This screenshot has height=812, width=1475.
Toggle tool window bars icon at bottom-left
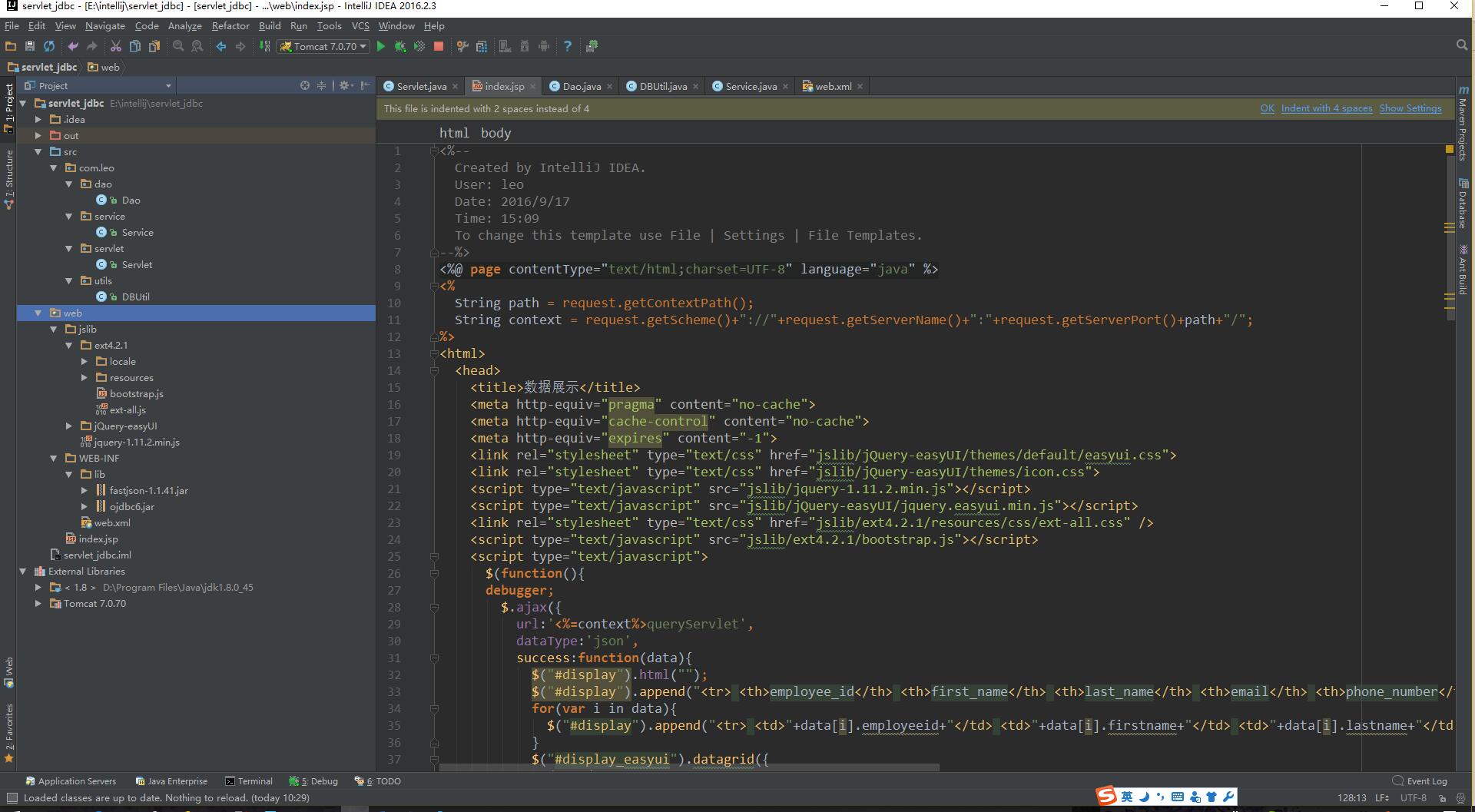(12, 797)
